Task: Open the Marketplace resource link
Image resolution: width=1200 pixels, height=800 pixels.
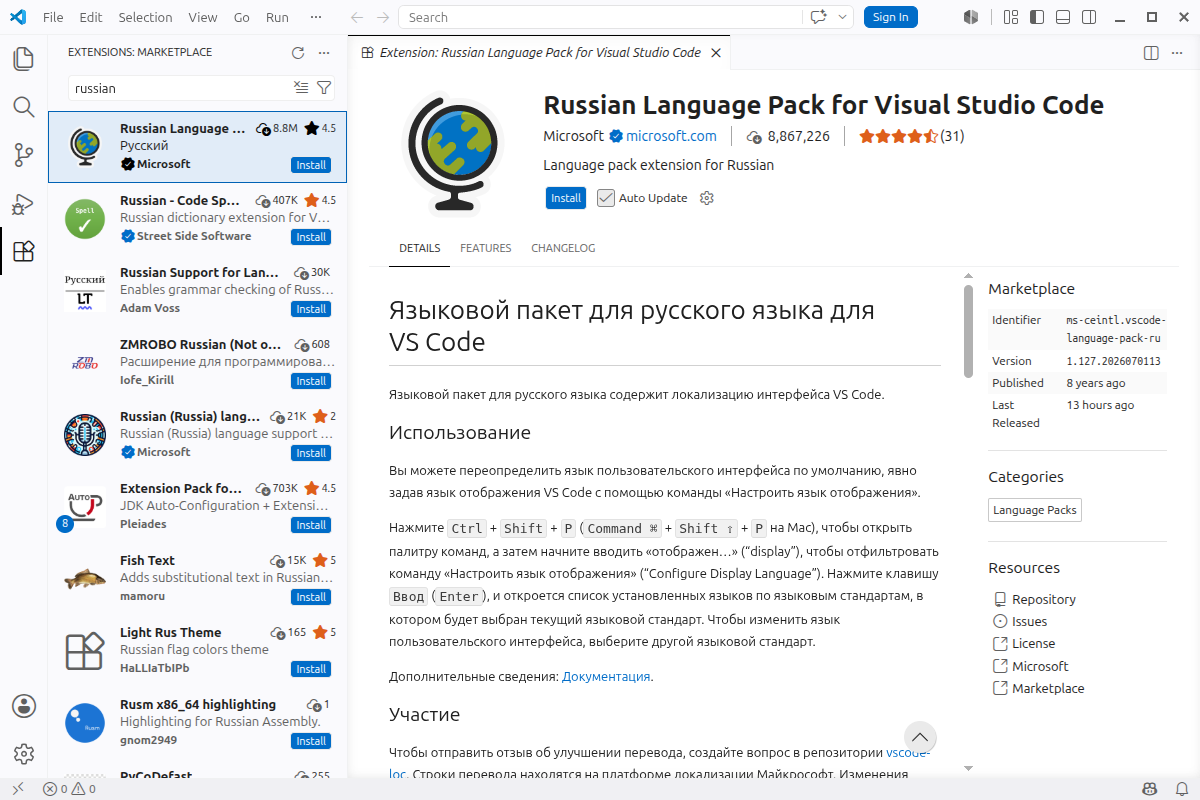Action: [1048, 688]
